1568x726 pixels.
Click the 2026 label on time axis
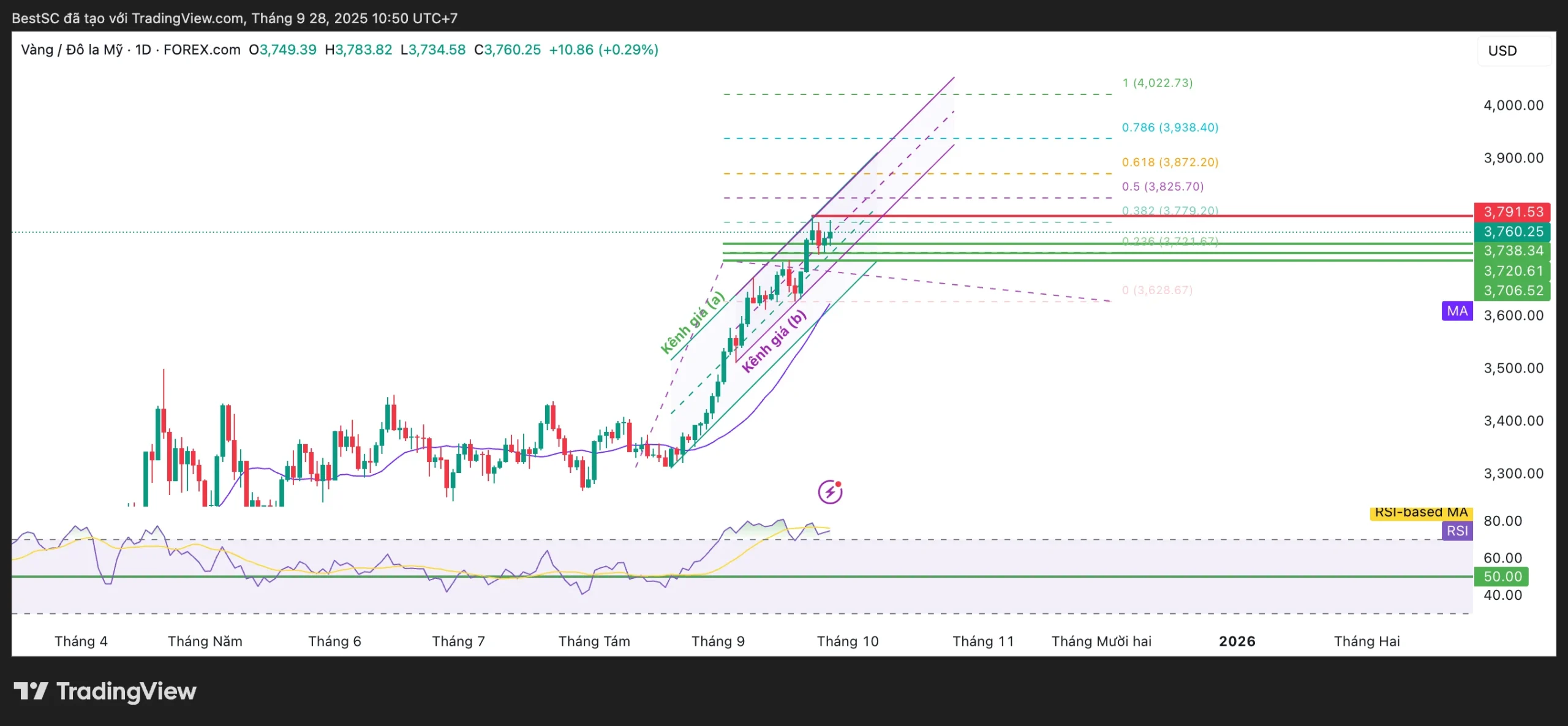1237,641
